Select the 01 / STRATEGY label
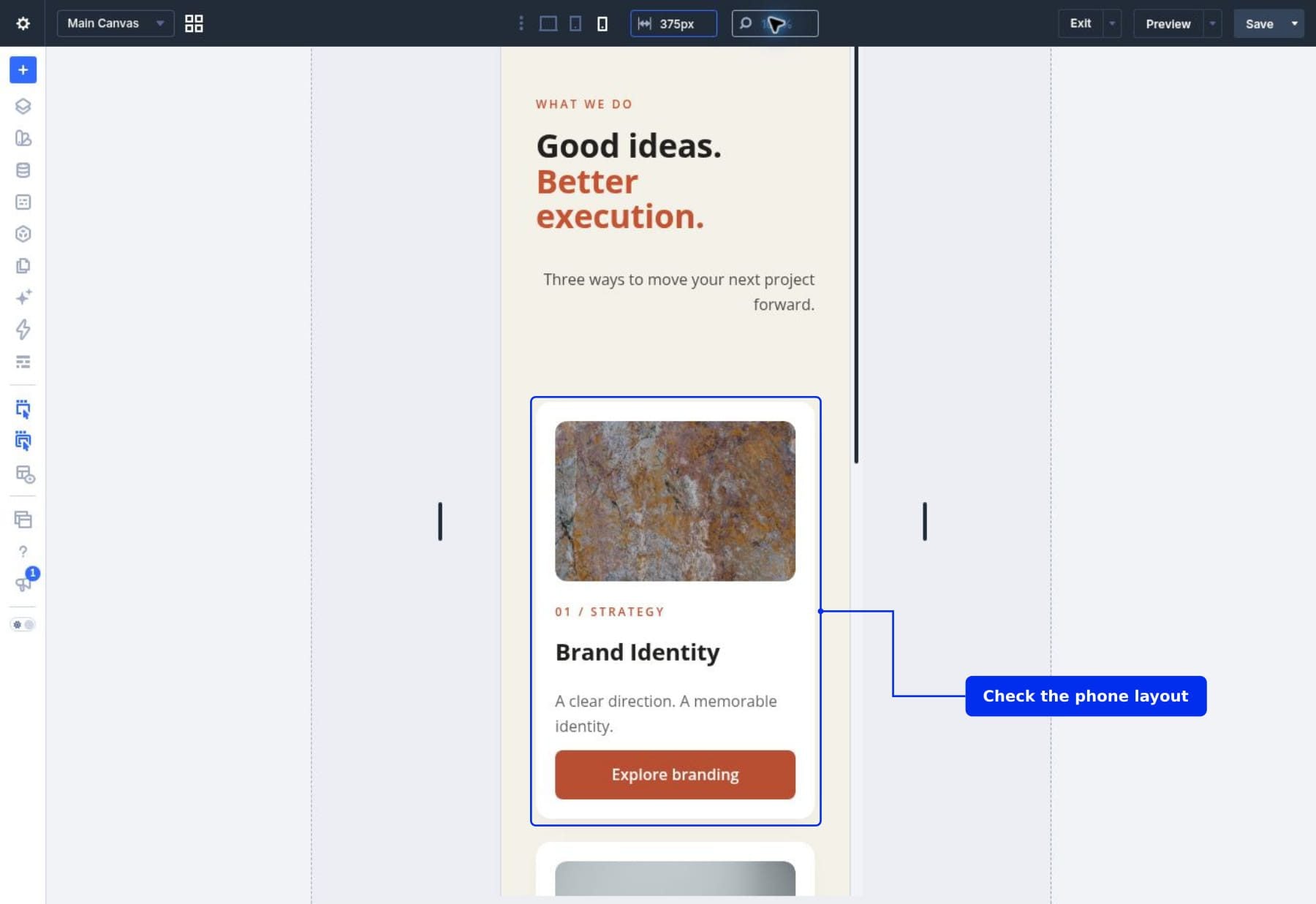1316x904 pixels. tap(610, 612)
